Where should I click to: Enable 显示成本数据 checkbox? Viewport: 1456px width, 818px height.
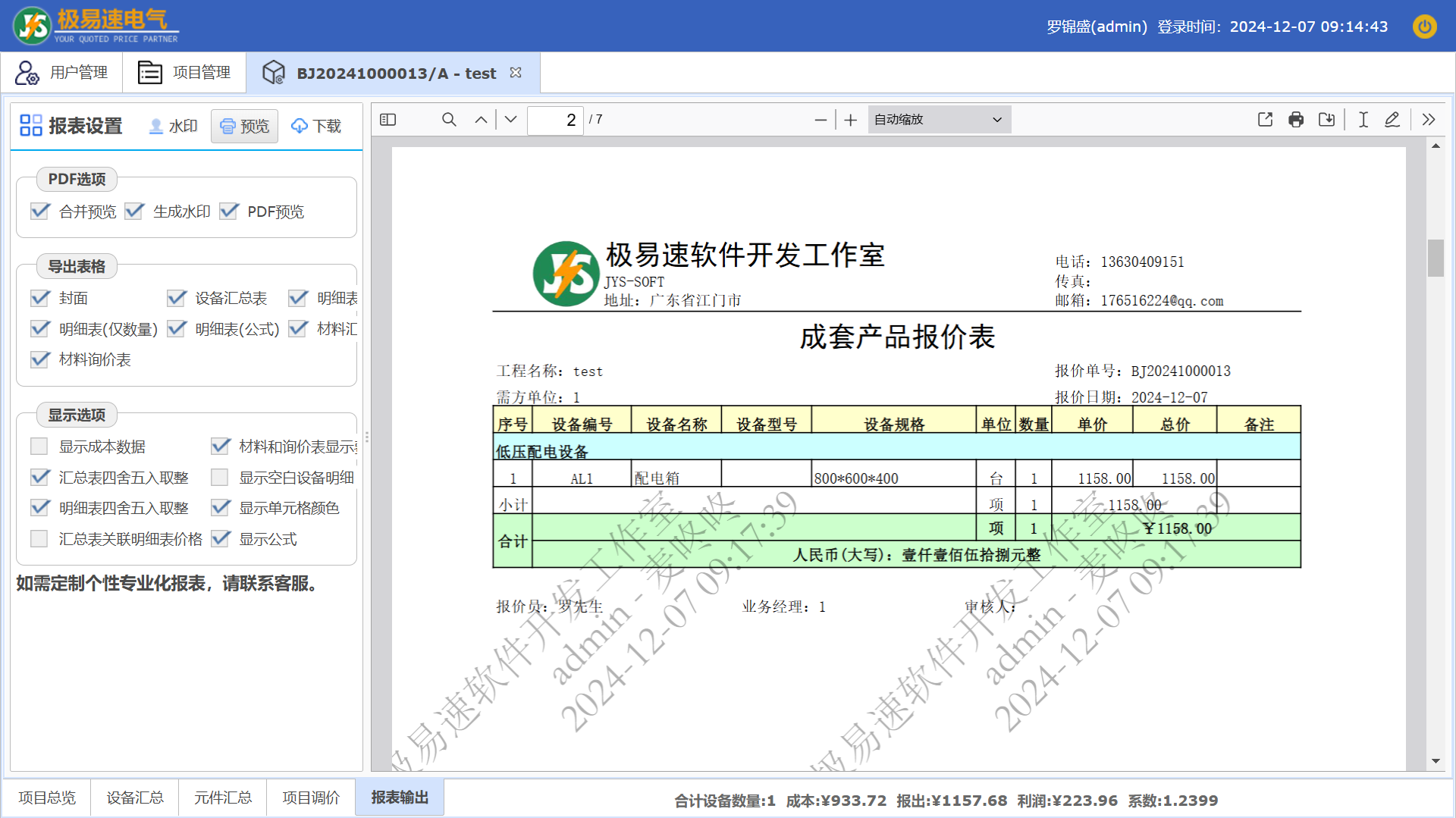point(39,447)
